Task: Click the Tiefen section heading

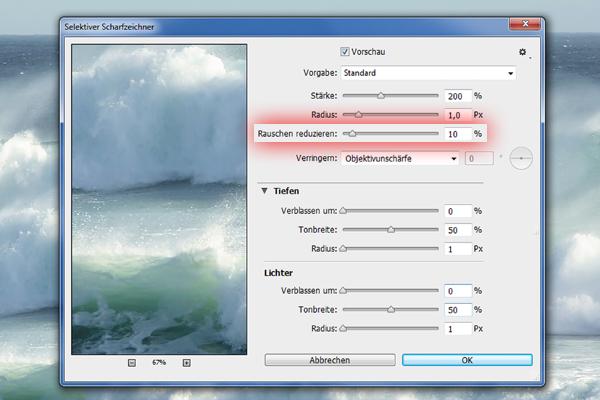Action: point(286,191)
